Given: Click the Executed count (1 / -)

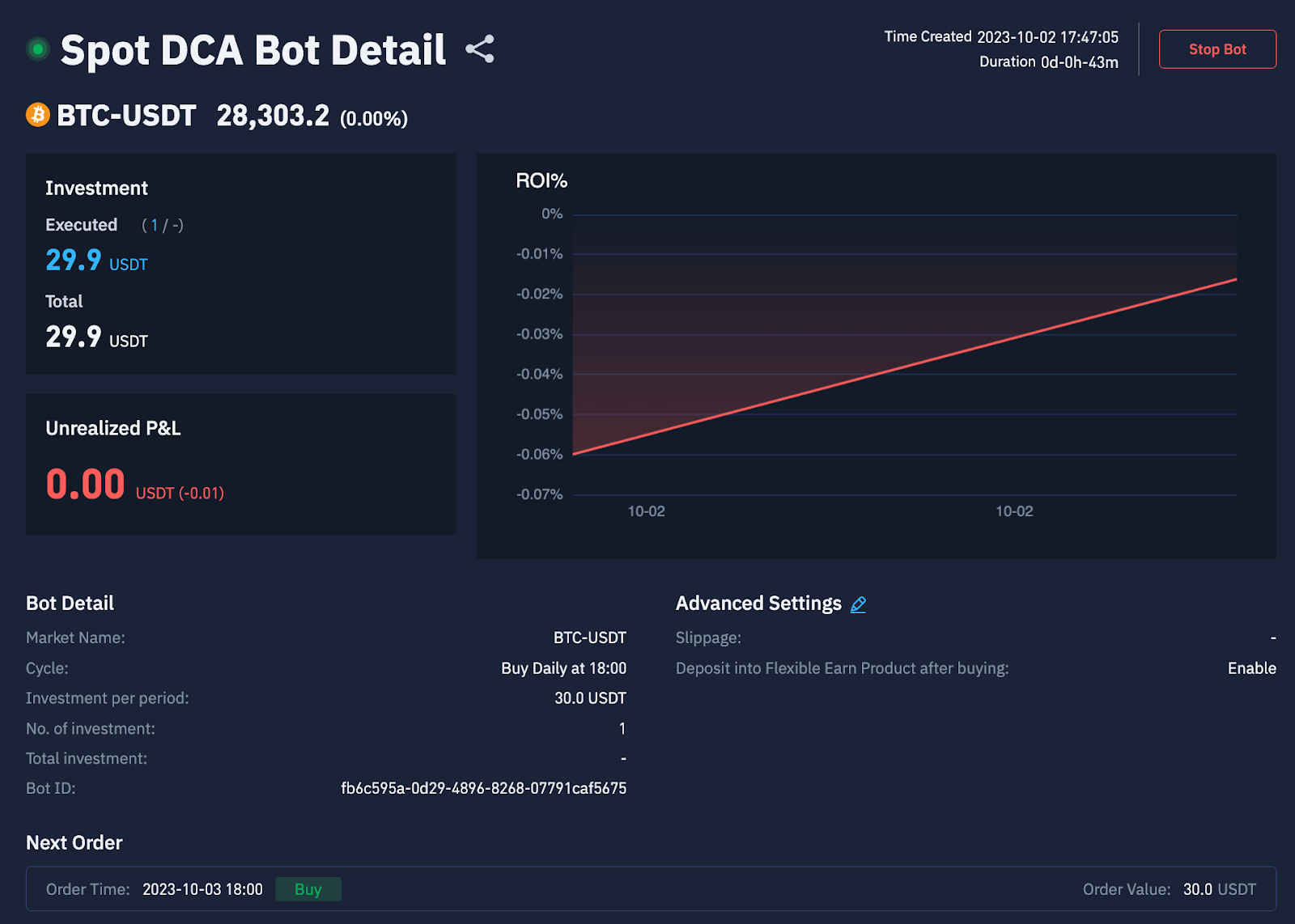Looking at the screenshot, I should pyautogui.click(x=163, y=226).
